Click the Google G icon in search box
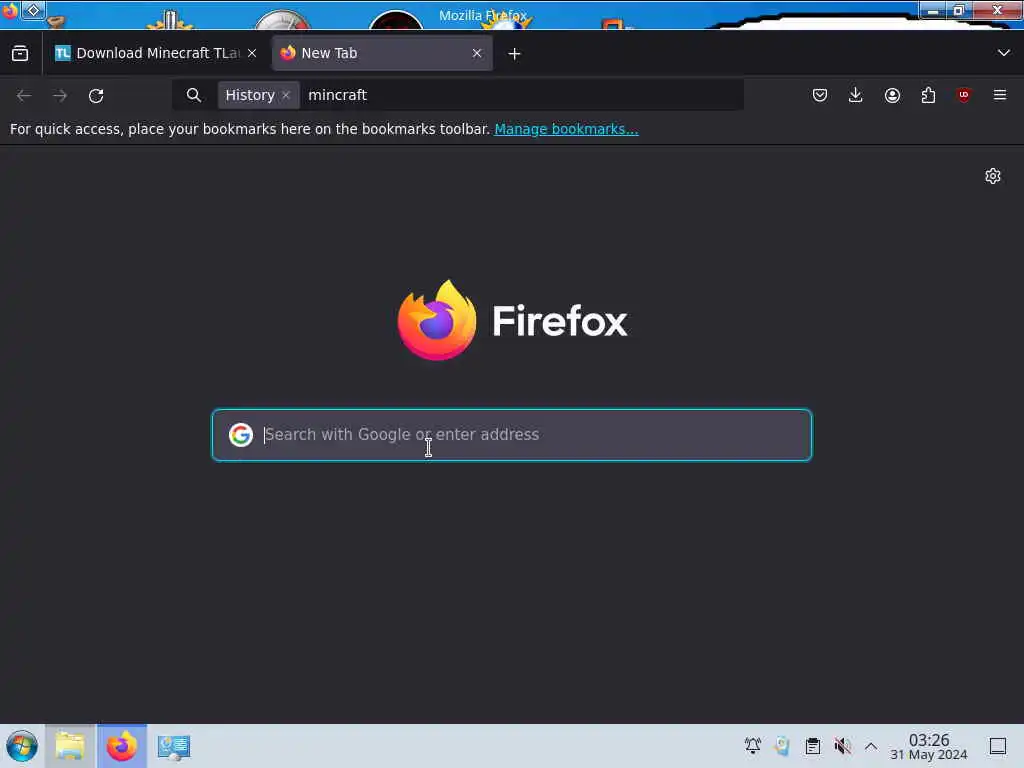 (x=240, y=435)
